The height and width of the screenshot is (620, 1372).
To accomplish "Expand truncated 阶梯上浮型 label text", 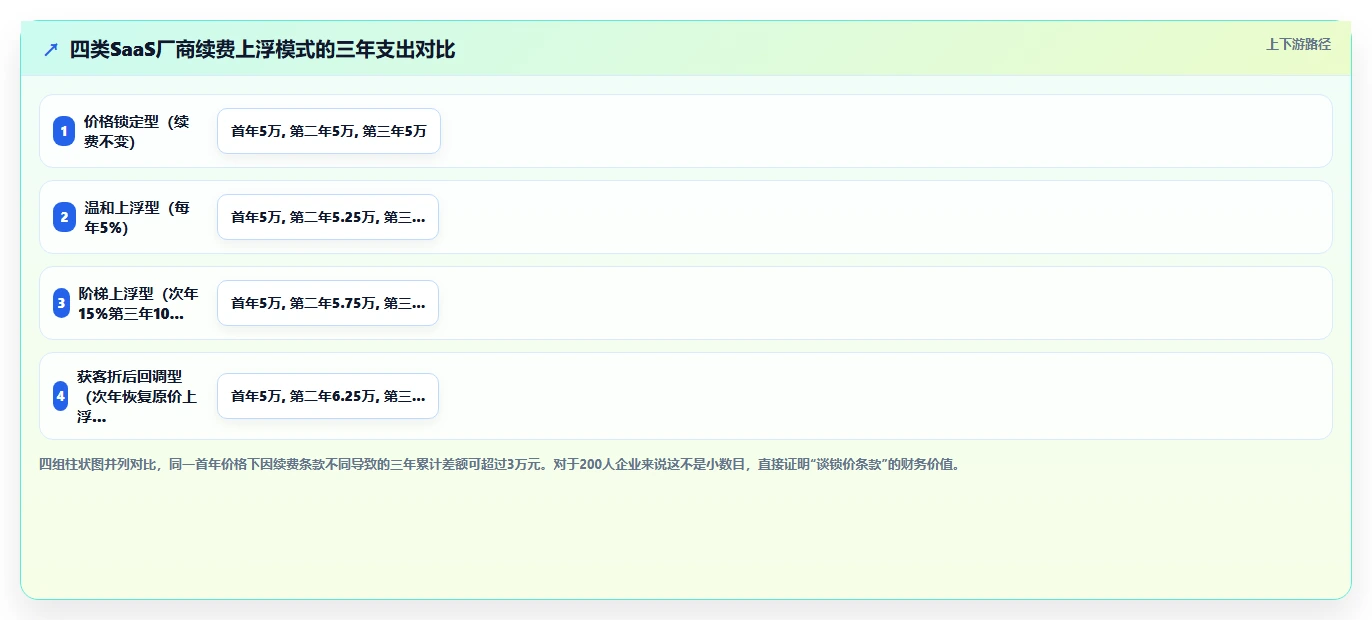I will (139, 303).
